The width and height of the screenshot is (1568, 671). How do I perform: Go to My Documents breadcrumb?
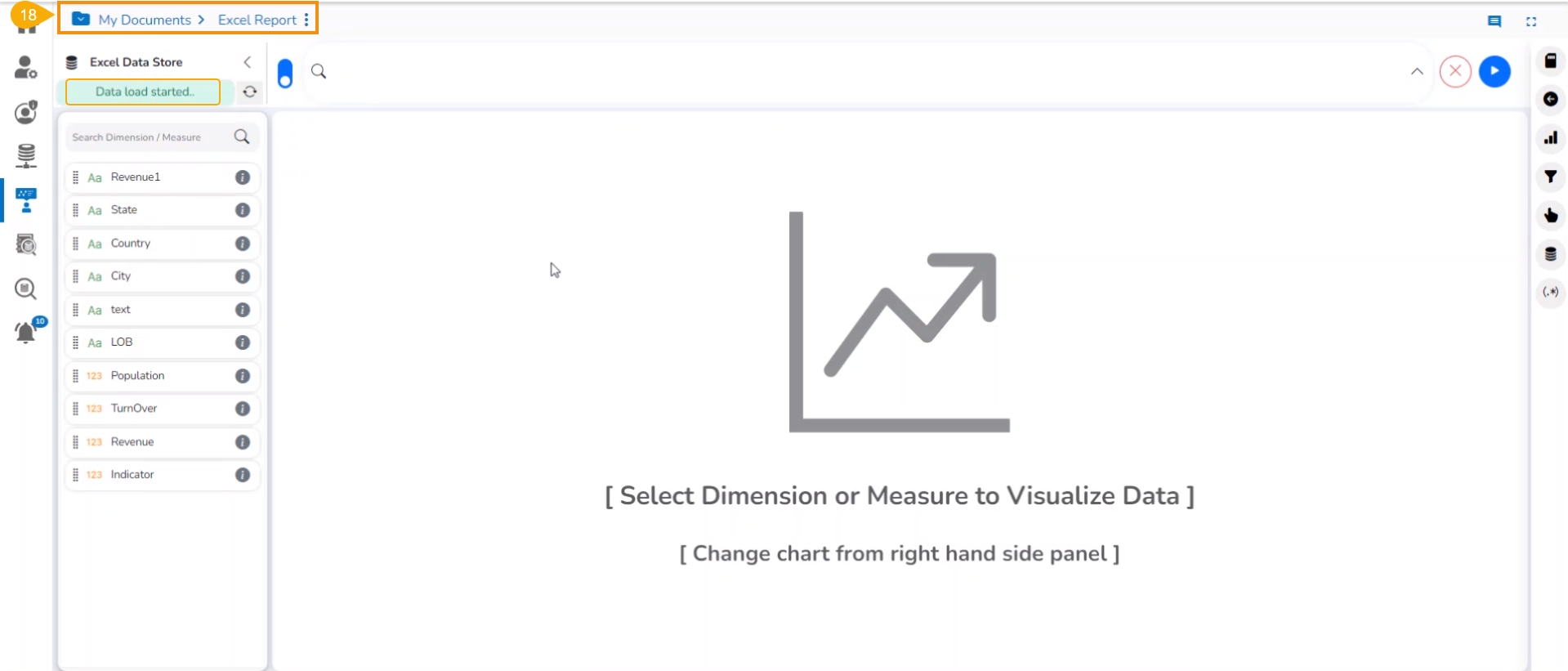[144, 20]
